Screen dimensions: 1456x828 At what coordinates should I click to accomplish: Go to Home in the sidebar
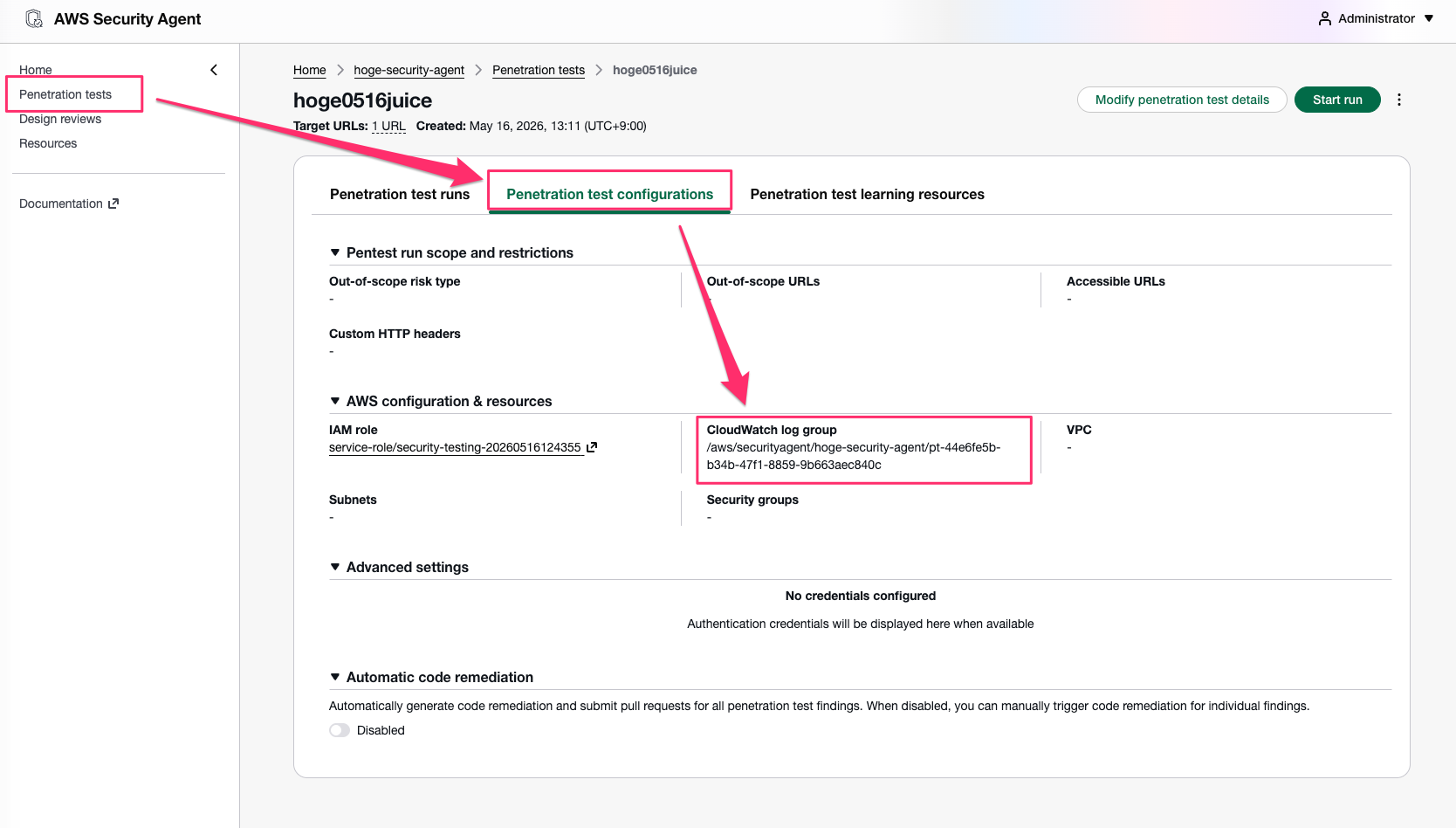[36, 70]
